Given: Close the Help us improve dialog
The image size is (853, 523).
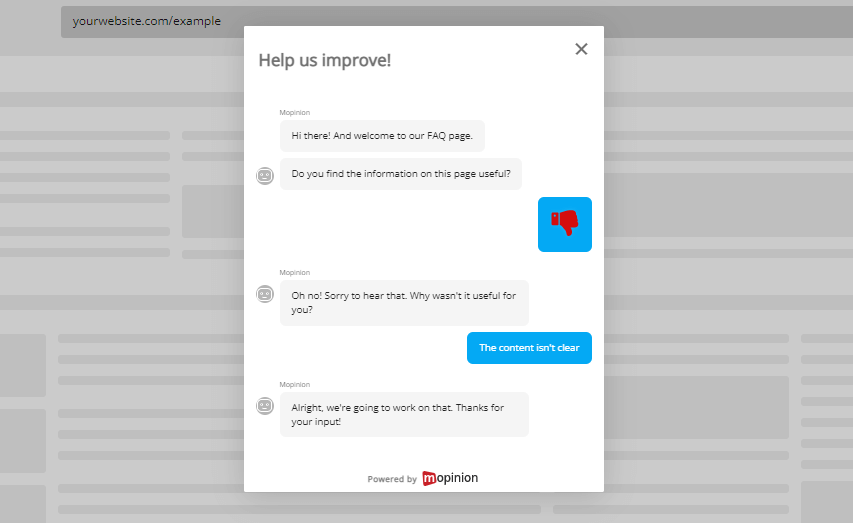Looking at the screenshot, I should point(581,49).
